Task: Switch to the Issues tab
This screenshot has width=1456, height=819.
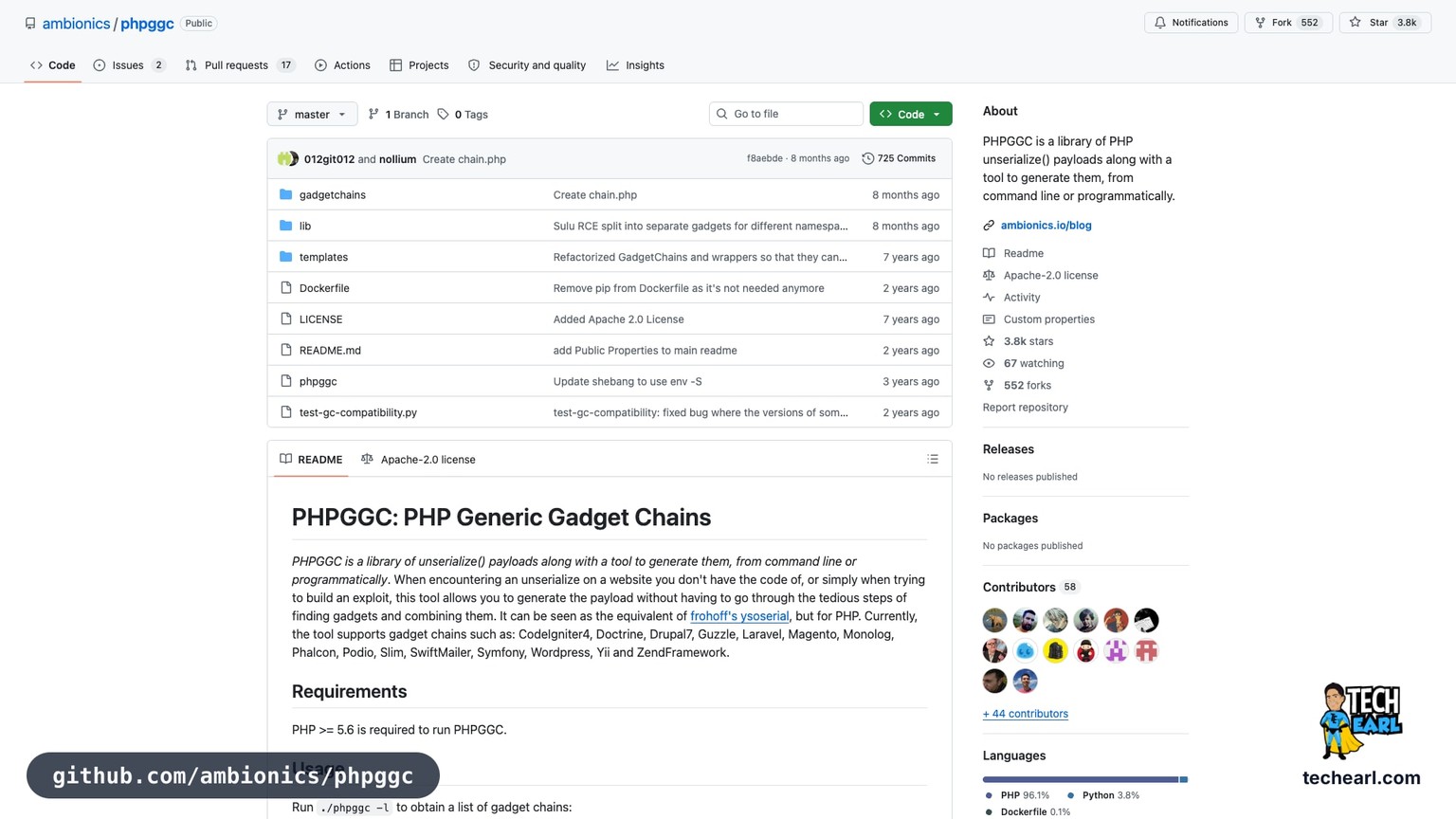Action: (x=129, y=65)
